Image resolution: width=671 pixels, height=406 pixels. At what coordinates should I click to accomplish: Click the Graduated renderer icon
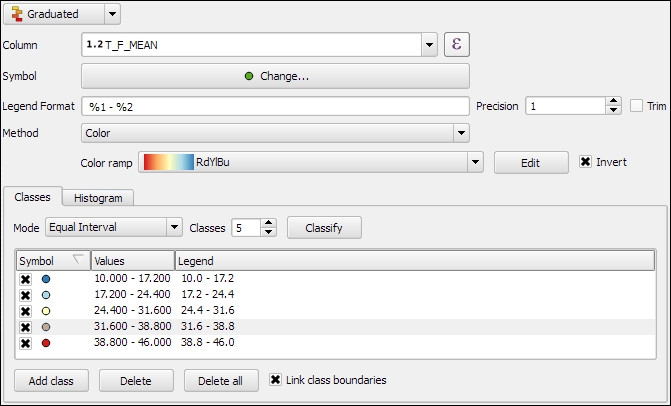point(17,14)
